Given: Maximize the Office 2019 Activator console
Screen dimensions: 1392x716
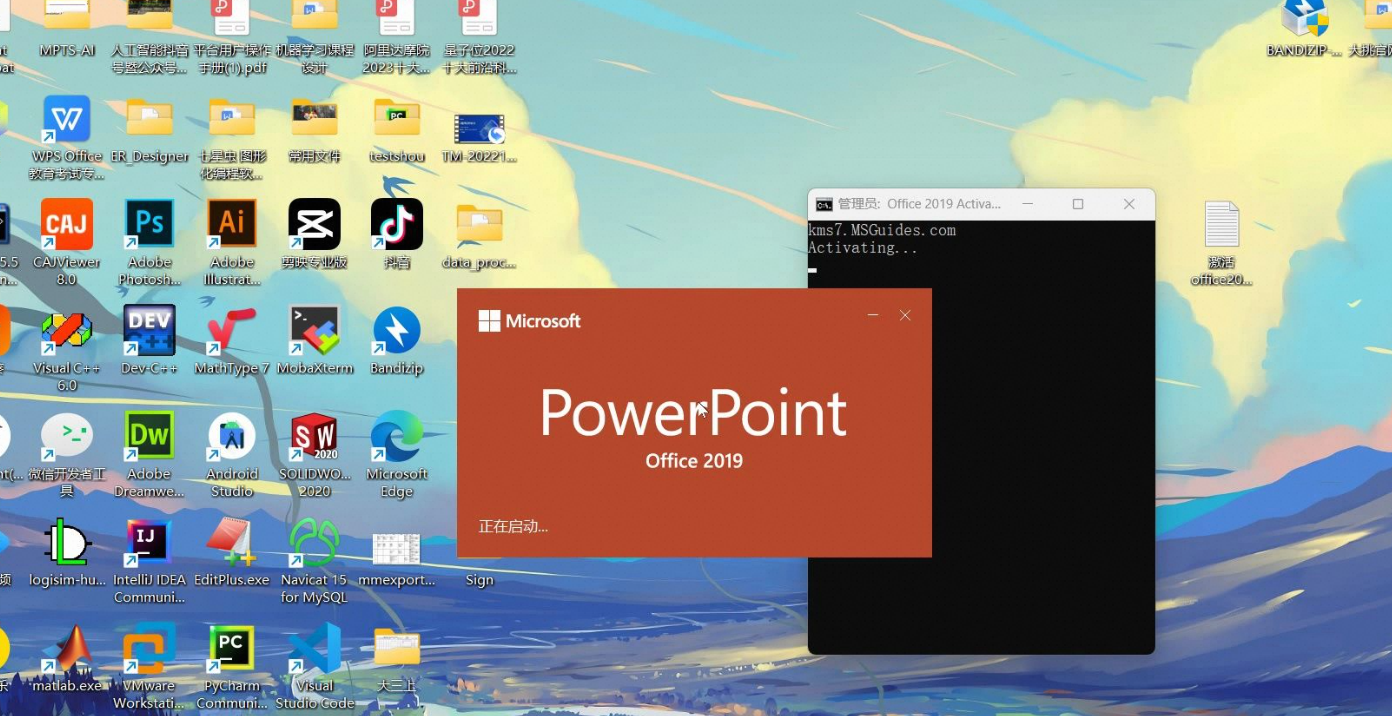Looking at the screenshot, I should pyautogui.click(x=1078, y=204).
